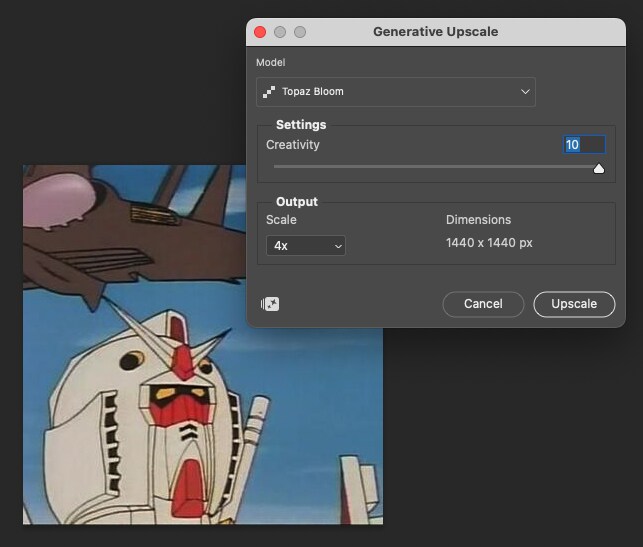Click the Creativity value input field
The width and height of the screenshot is (643, 547).
click(584, 145)
